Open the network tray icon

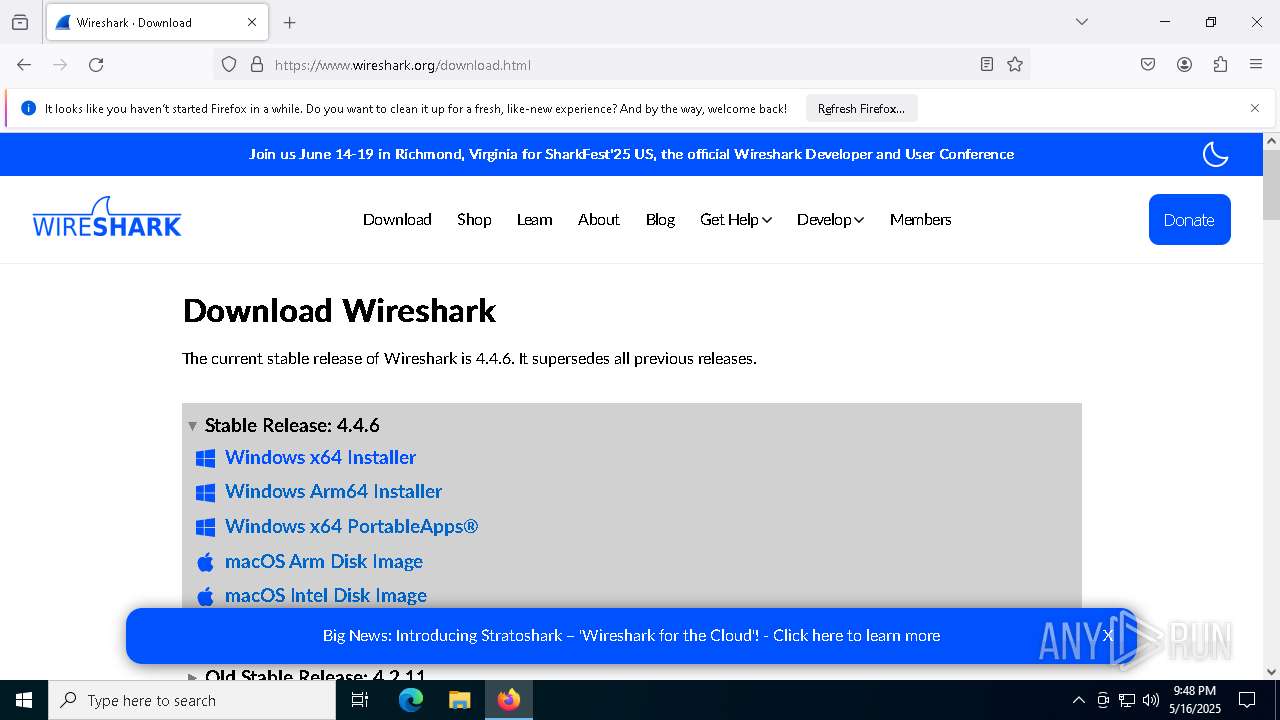(x=1127, y=700)
